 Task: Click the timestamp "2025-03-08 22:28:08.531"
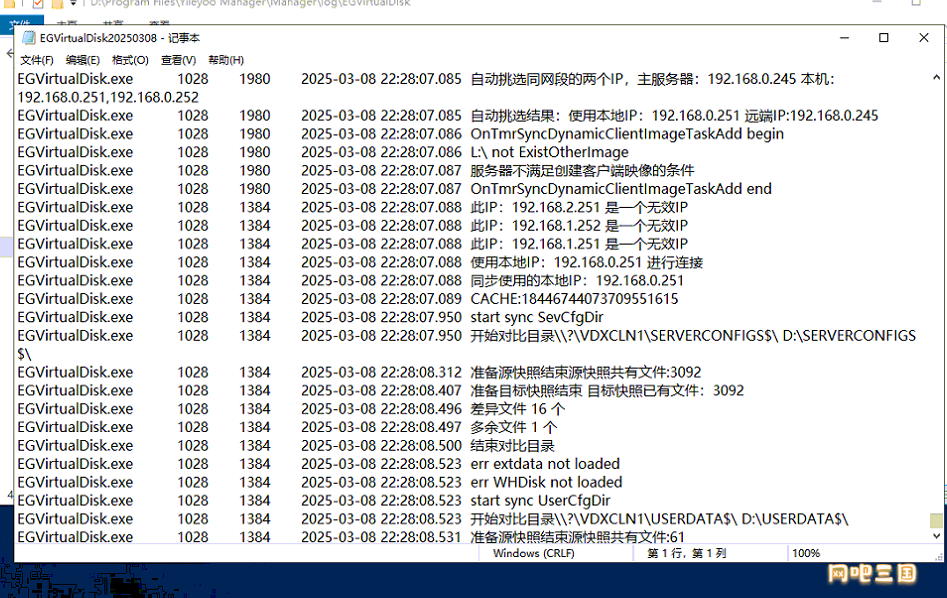[x=381, y=536]
